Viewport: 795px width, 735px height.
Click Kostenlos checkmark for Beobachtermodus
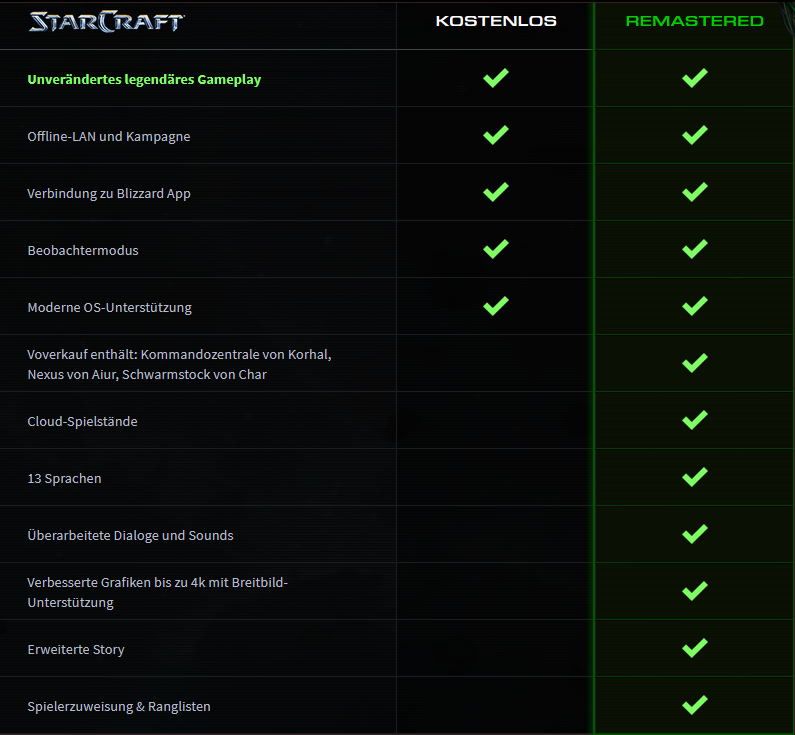coord(496,249)
